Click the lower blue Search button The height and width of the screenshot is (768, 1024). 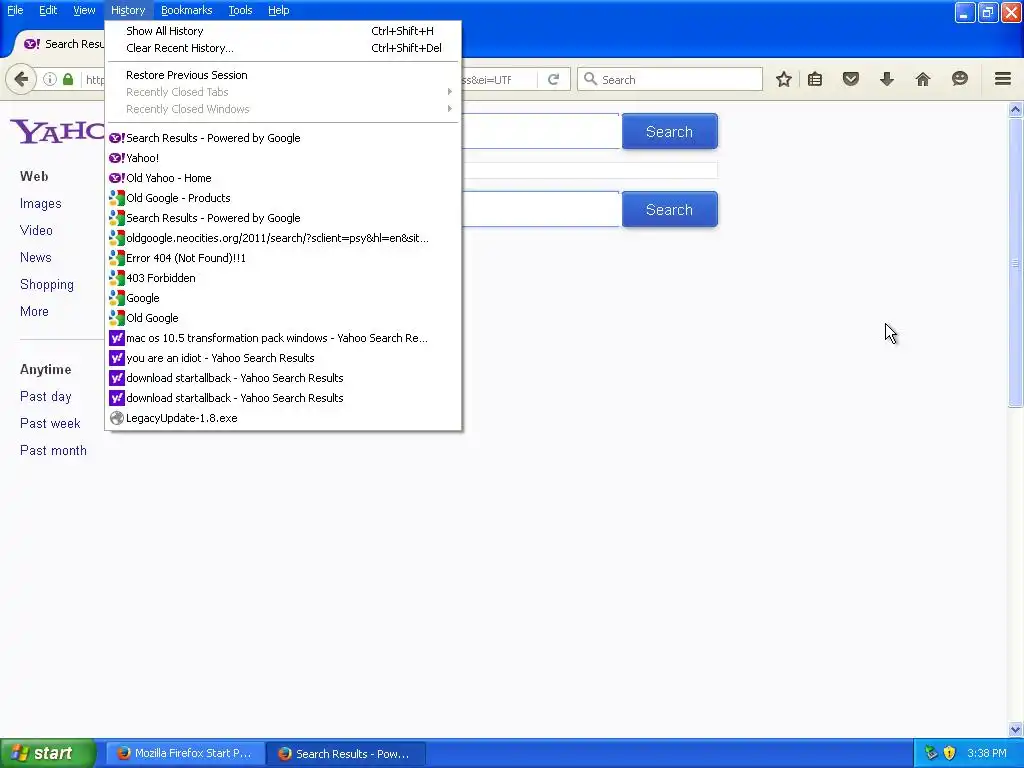pos(669,210)
